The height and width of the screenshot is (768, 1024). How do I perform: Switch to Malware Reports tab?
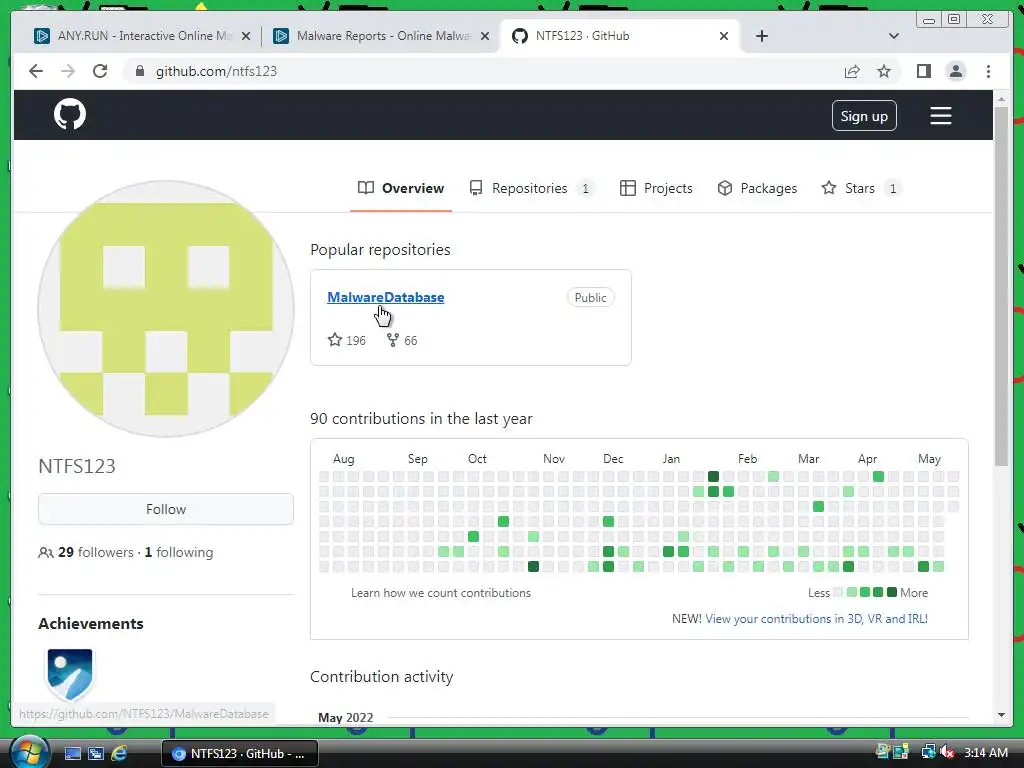pyautogui.click(x=382, y=36)
